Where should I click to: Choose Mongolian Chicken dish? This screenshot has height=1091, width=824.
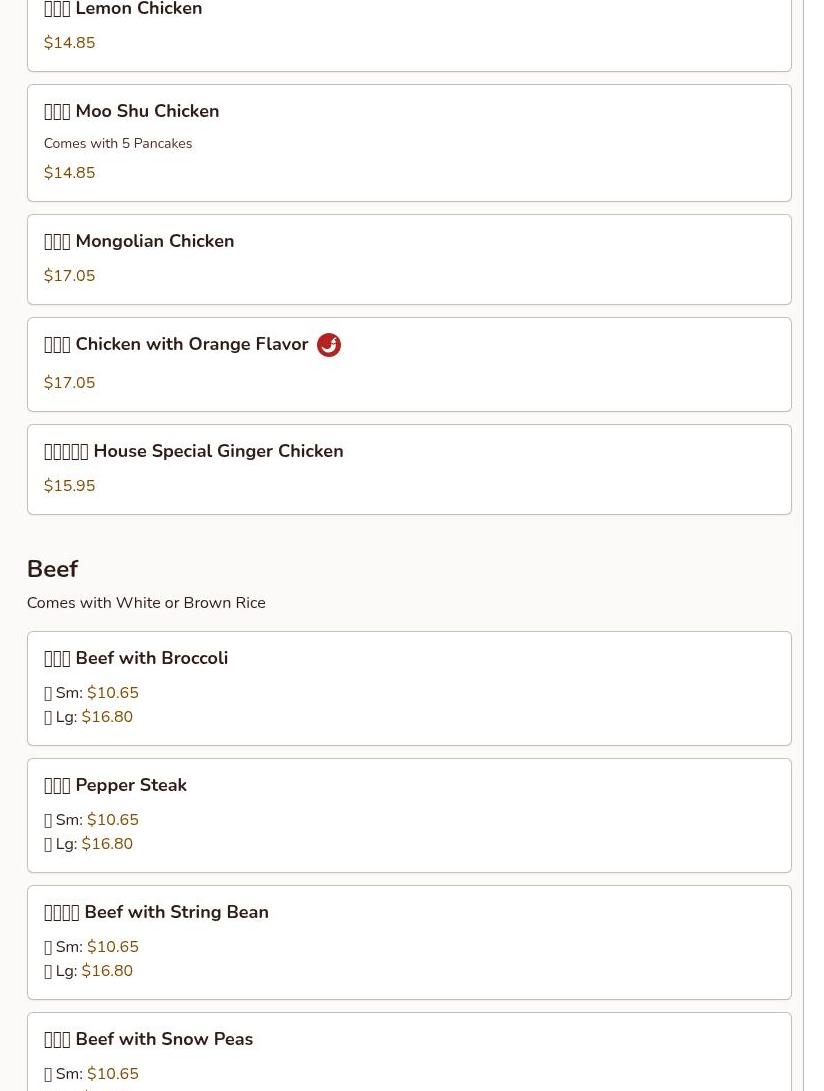(409, 260)
